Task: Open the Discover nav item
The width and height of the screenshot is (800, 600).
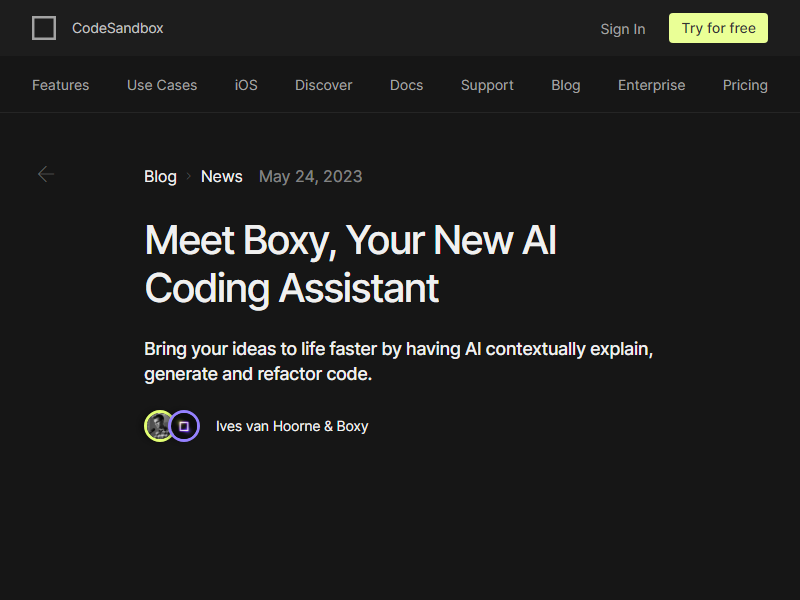Action: [x=323, y=85]
